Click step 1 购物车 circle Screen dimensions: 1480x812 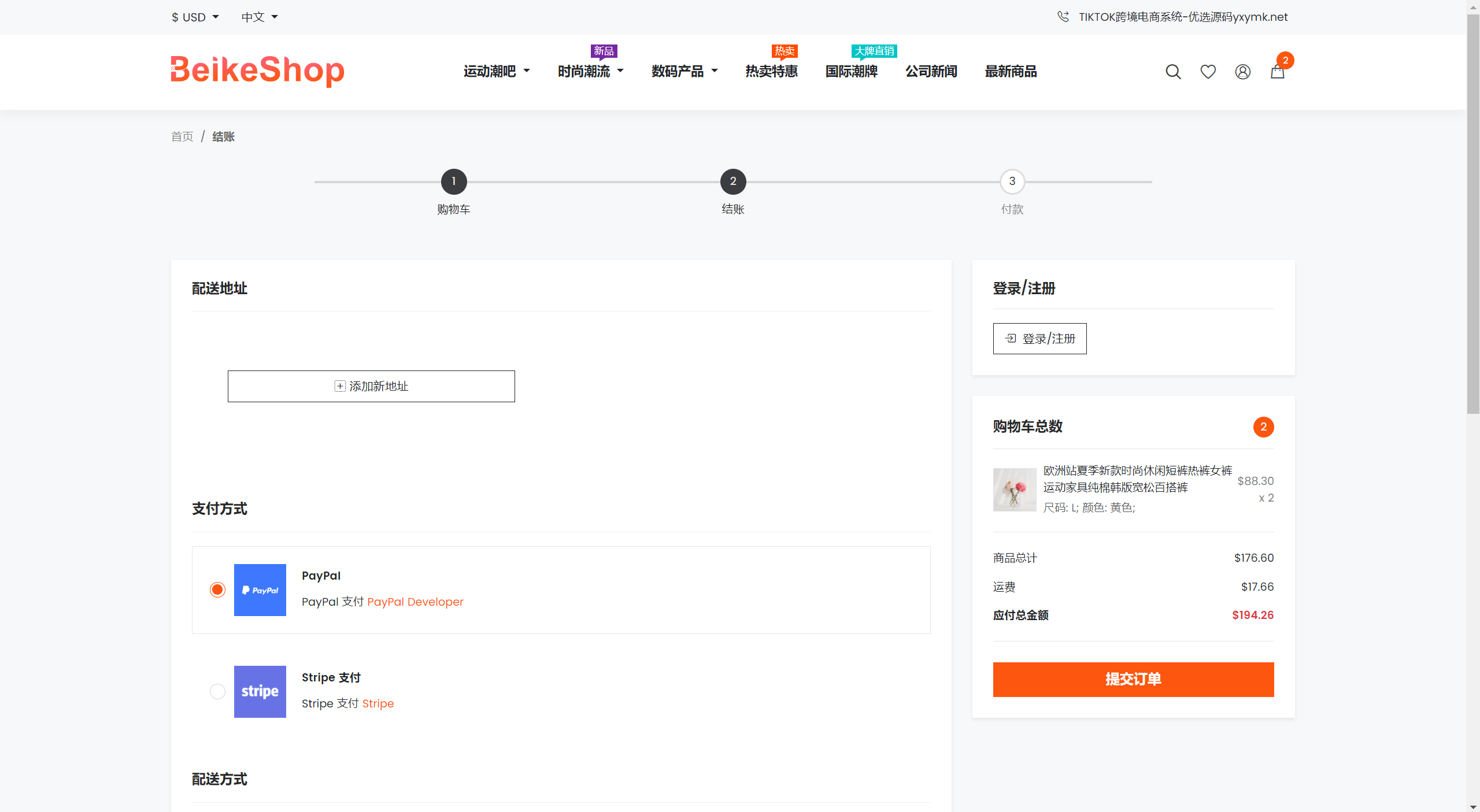(x=454, y=181)
